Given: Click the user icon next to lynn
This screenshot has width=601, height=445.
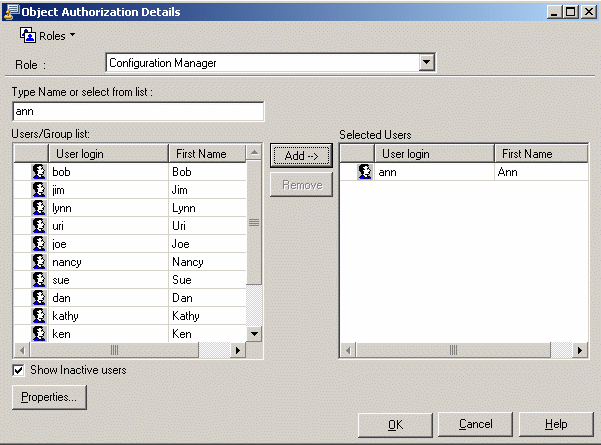Looking at the screenshot, I should tap(39, 208).
